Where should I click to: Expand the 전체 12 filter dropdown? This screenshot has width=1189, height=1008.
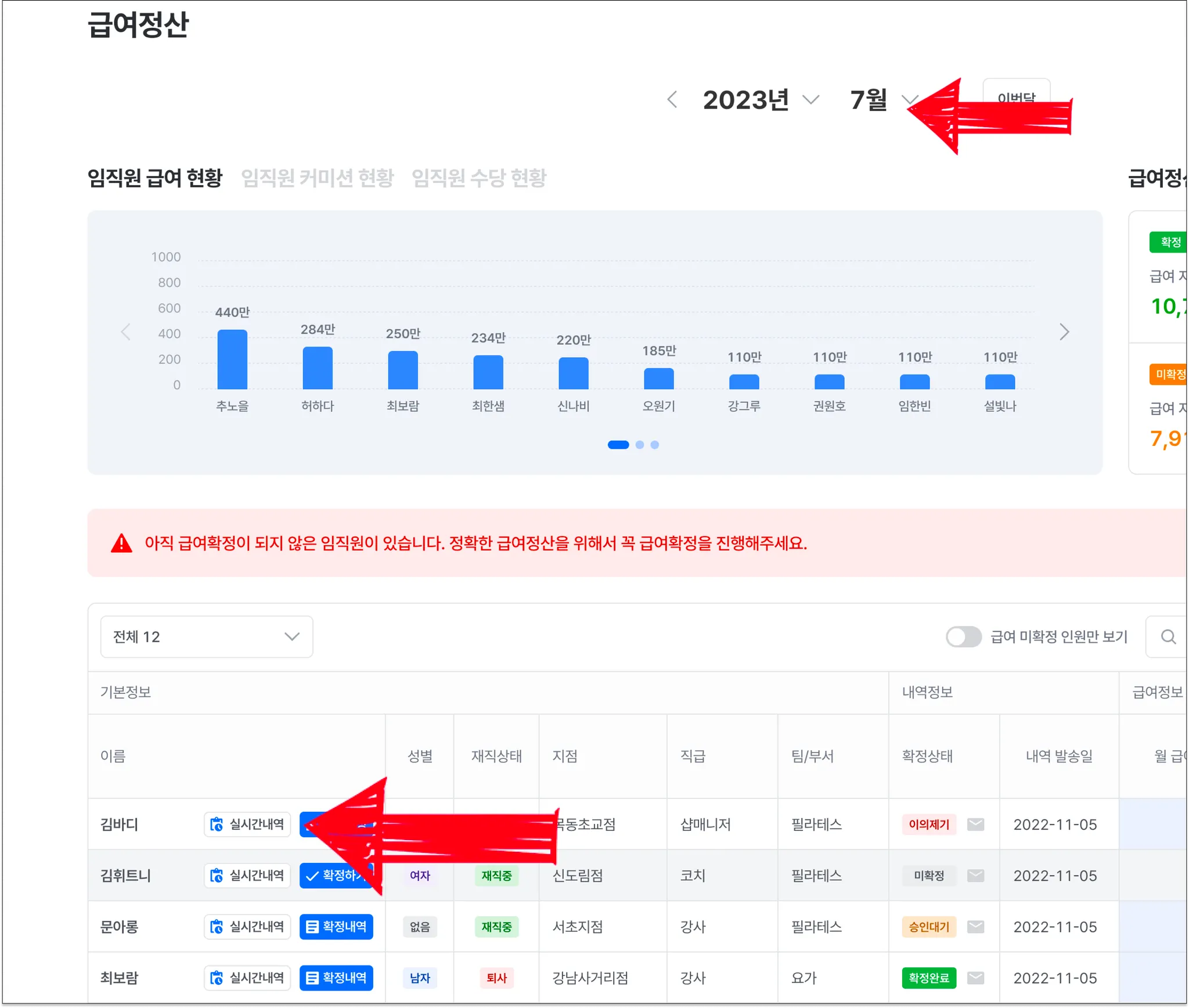pos(207,637)
